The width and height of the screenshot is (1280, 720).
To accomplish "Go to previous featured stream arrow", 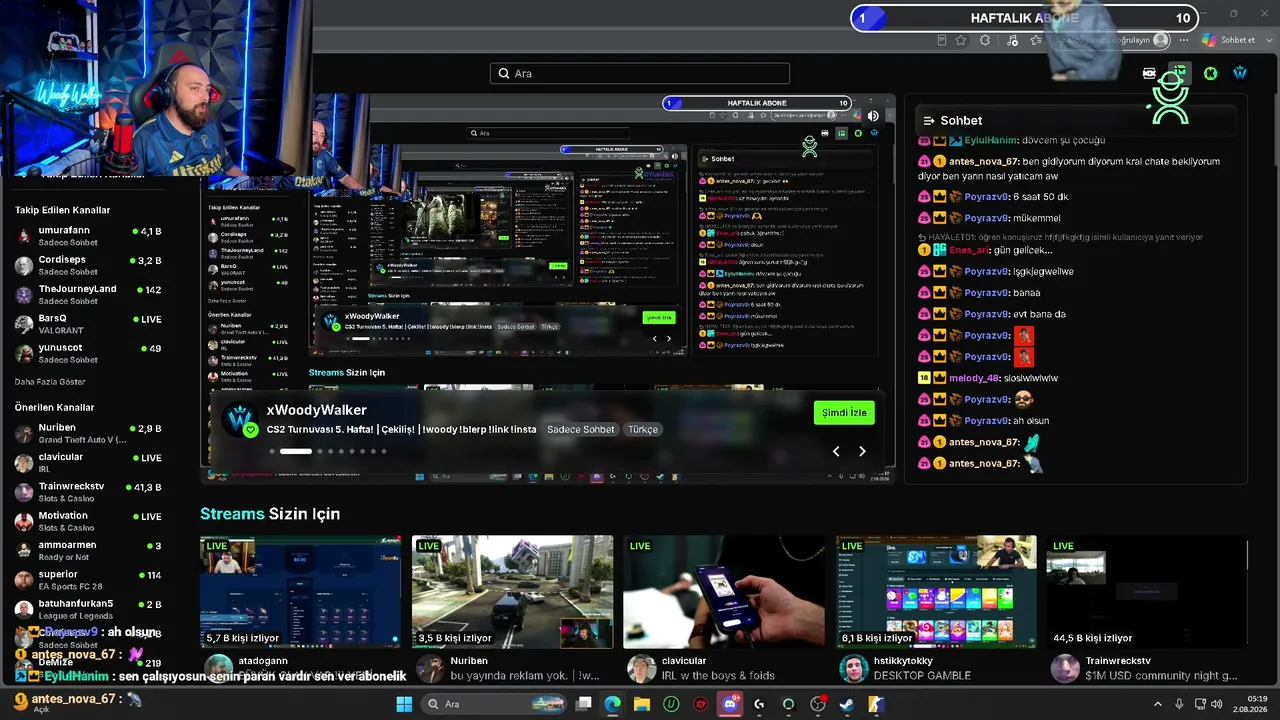I will [836, 451].
